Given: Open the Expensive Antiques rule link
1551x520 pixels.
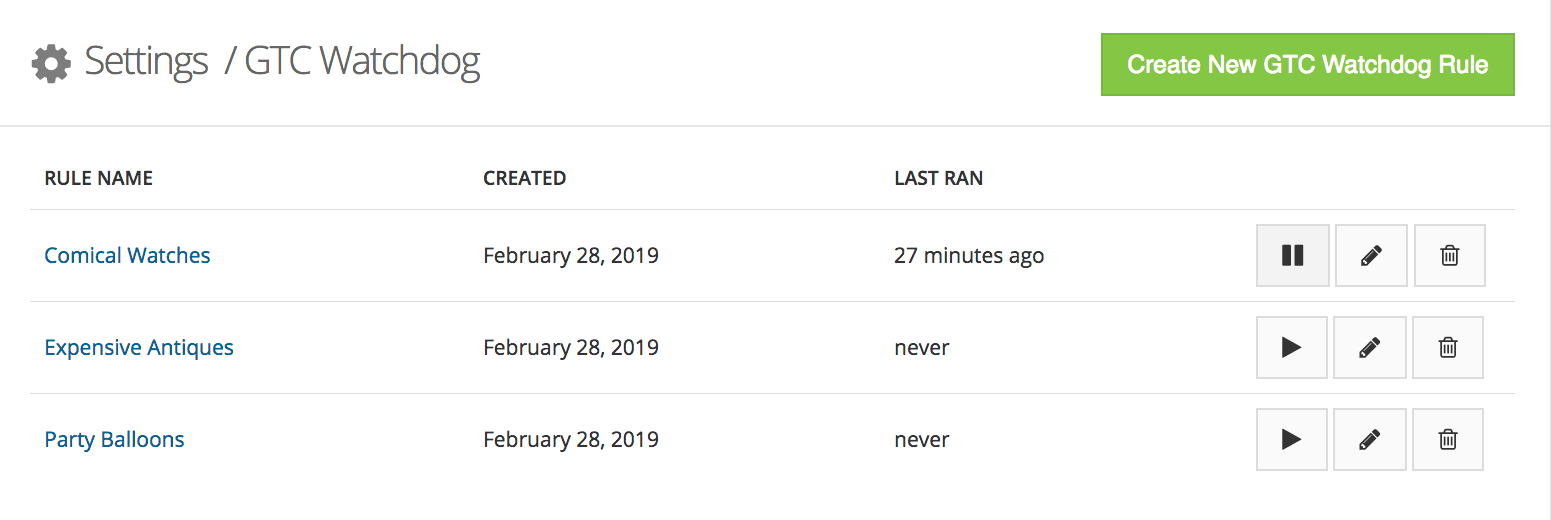Looking at the screenshot, I should 139,348.
